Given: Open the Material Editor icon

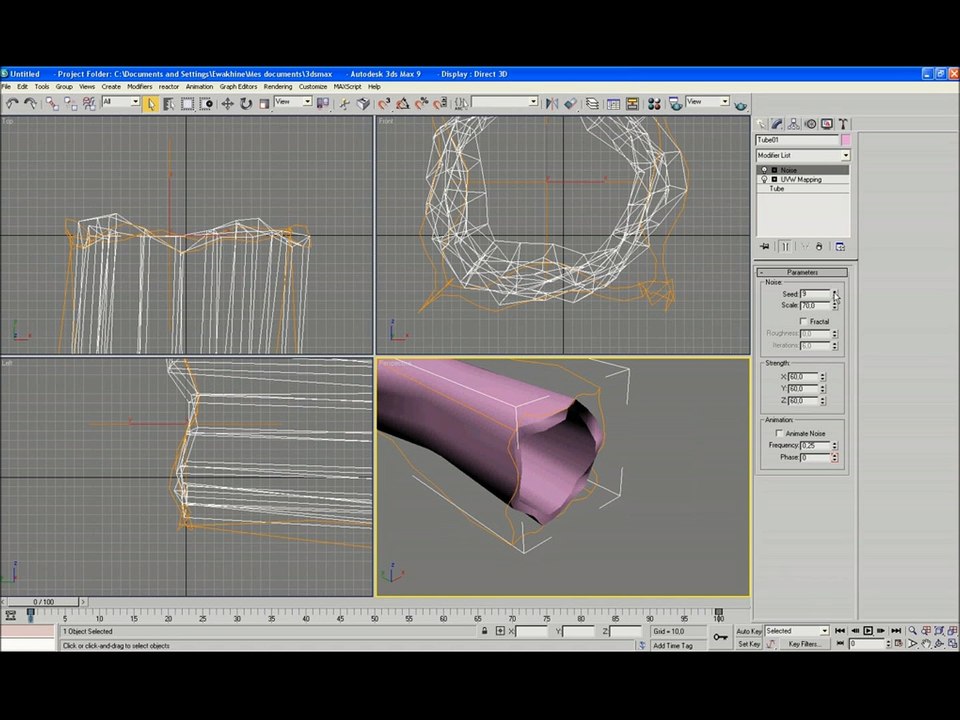Looking at the screenshot, I should pyautogui.click(x=654, y=104).
